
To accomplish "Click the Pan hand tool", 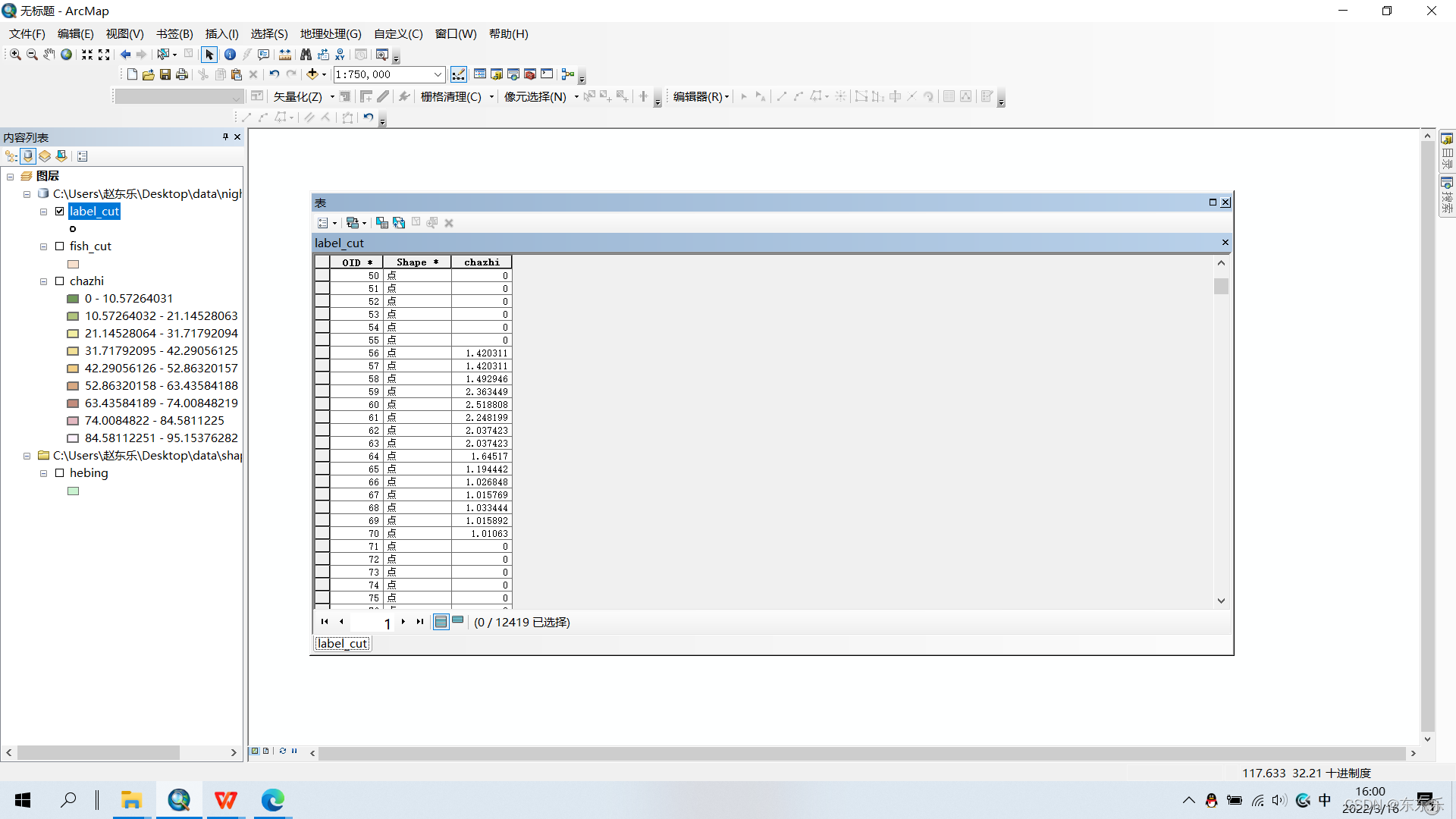I will (x=49, y=55).
